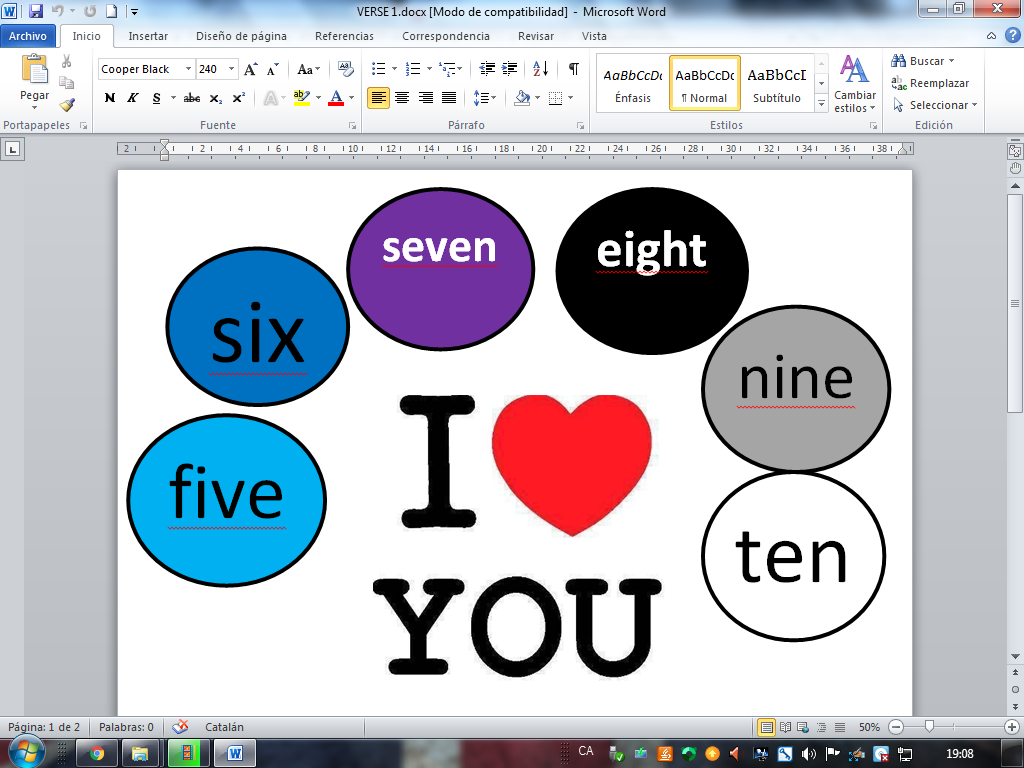Center align the text

(402, 98)
